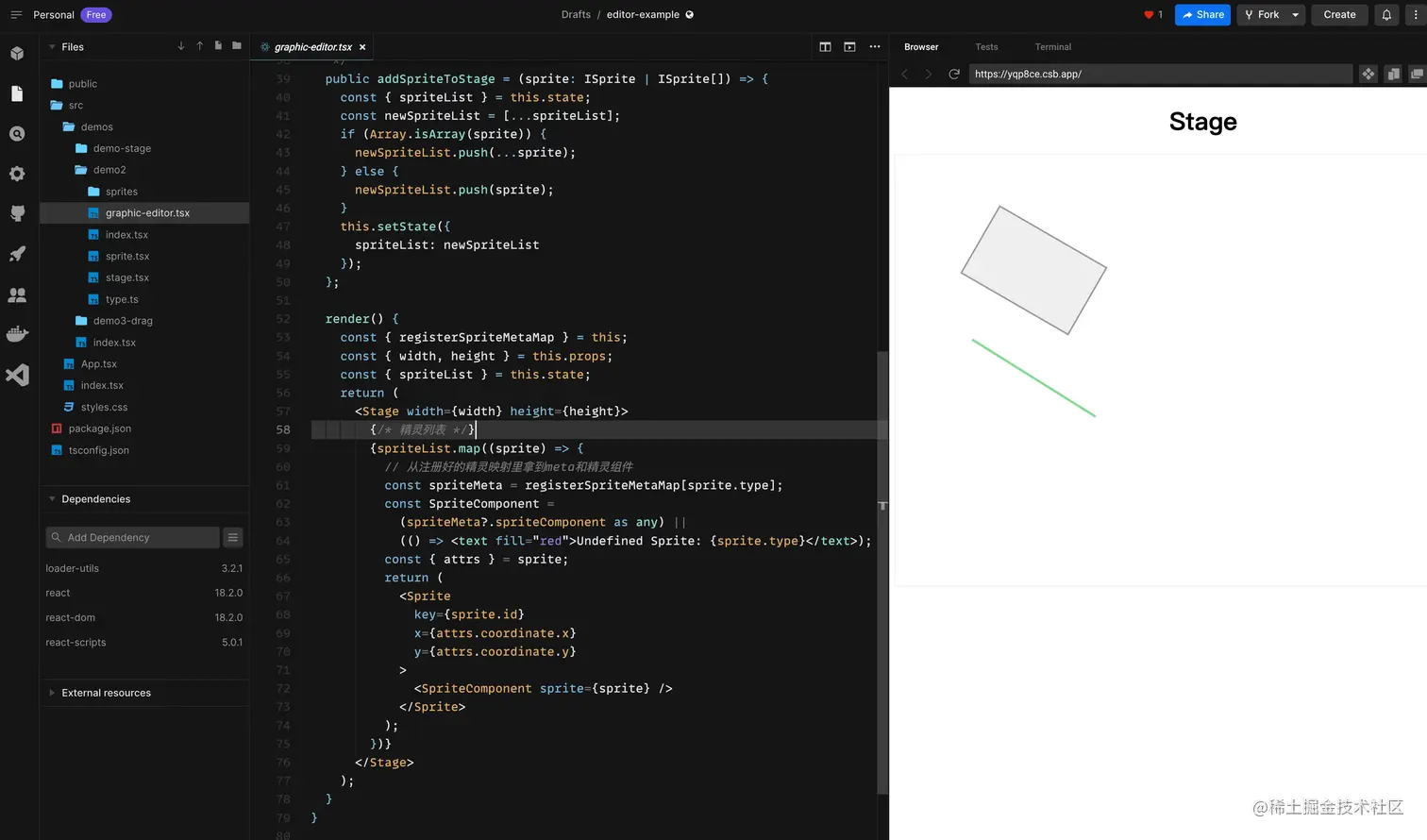Collapse the src folder
The width and height of the screenshot is (1427, 840).
click(x=144, y=105)
